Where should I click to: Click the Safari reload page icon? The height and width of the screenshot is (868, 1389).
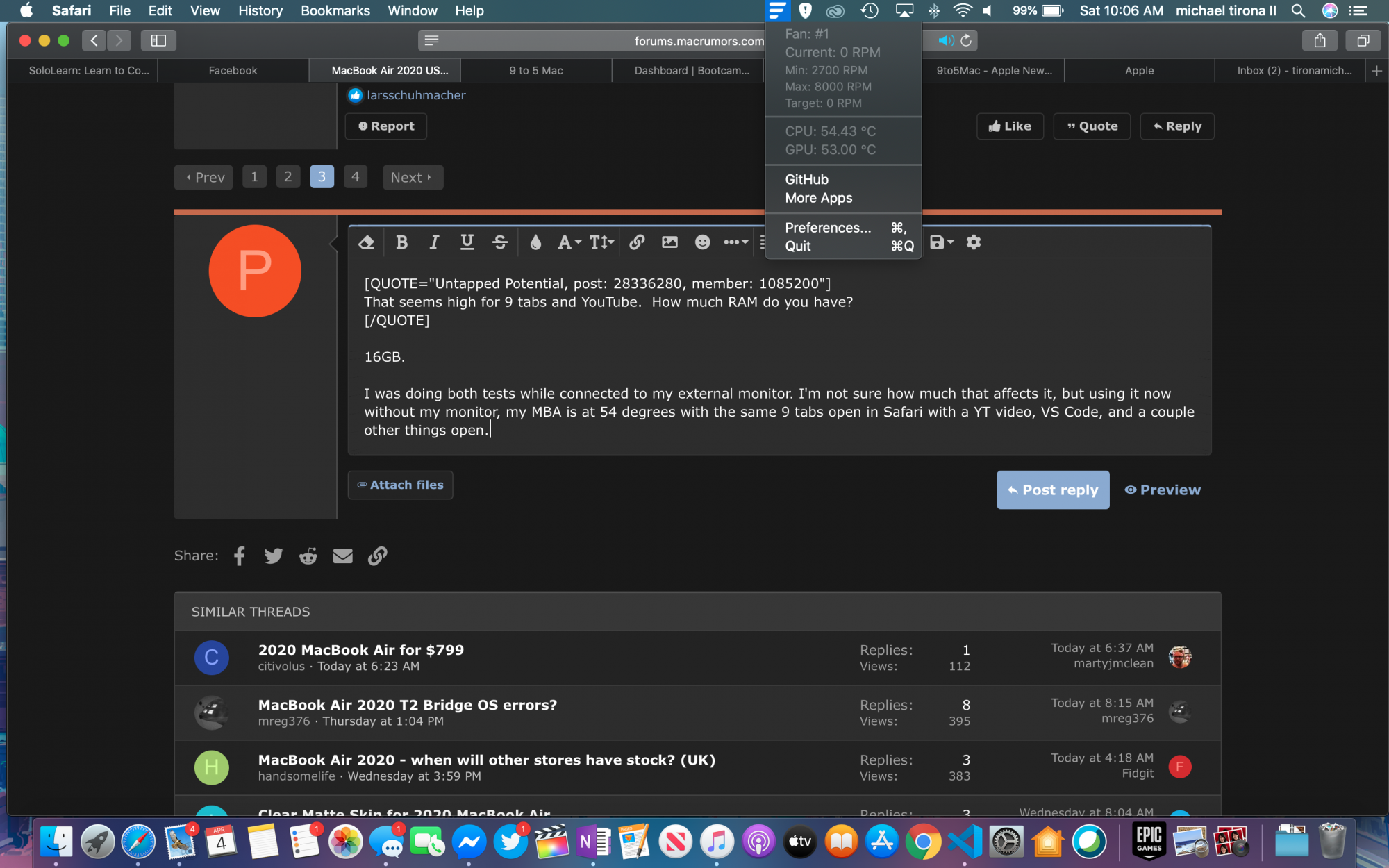[966, 40]
